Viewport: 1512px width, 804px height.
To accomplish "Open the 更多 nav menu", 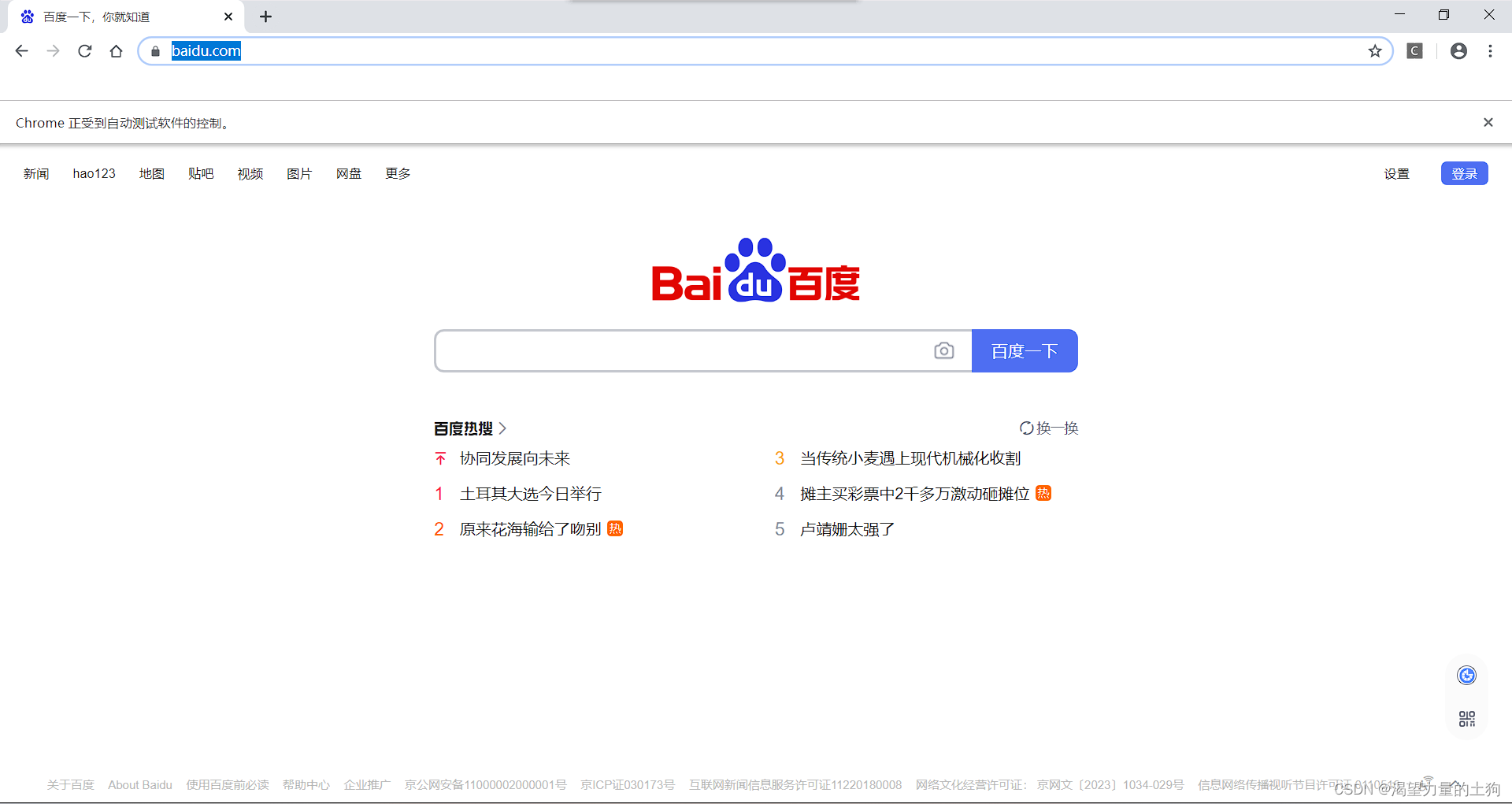I will click(x=398, y=174).
